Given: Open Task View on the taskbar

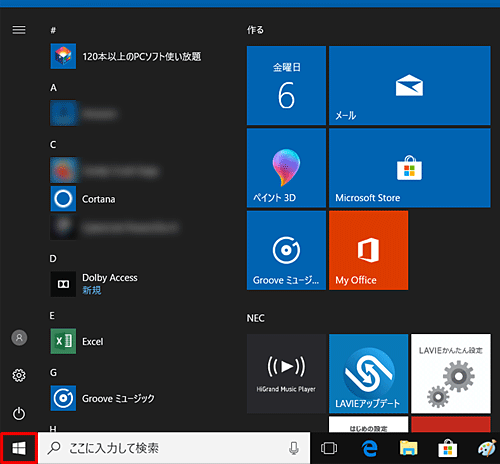Looking at the screenshot, I should [x=329, y=448].
